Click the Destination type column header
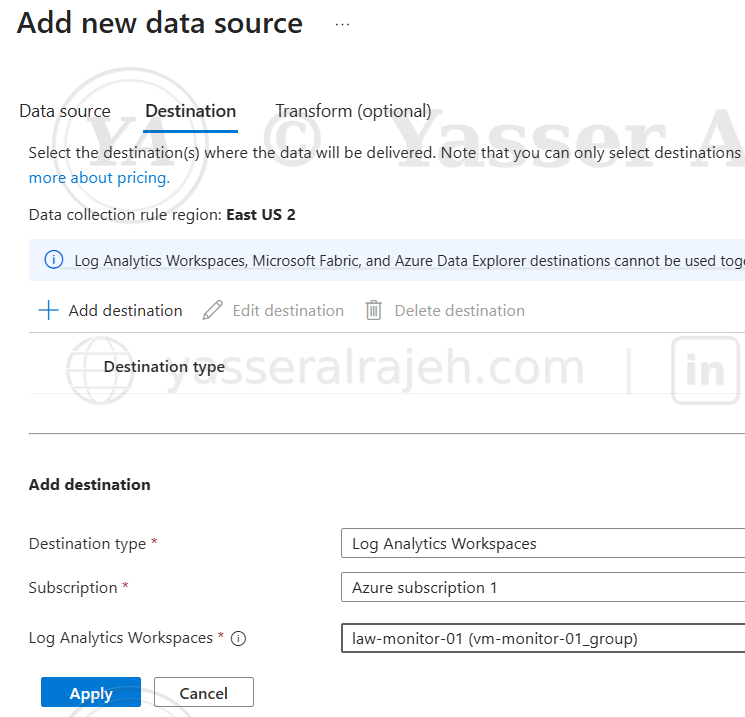The image size is (745, 717). 164,367
